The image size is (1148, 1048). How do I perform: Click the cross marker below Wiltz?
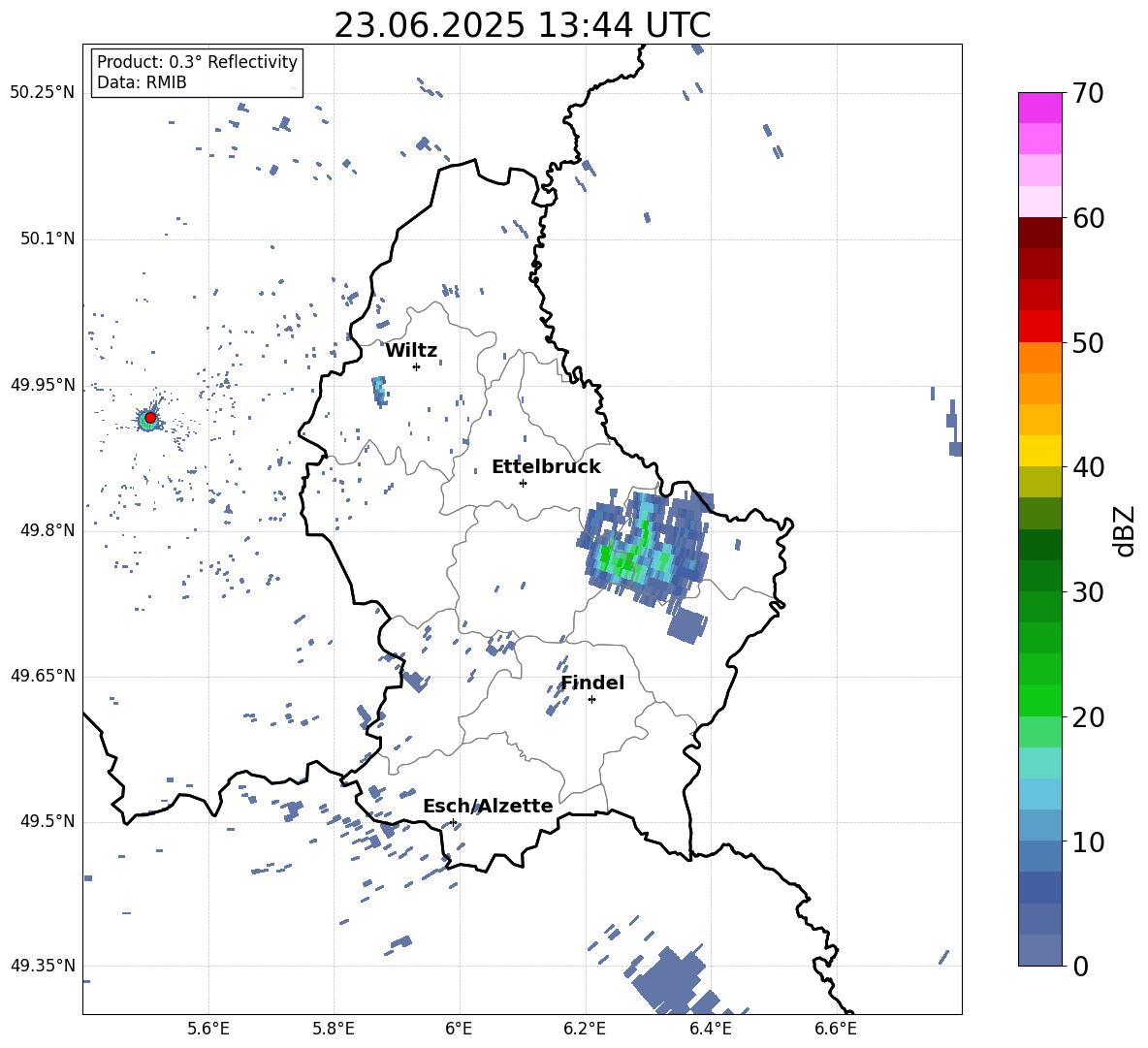pyautogui.click(x=417, y=366)
